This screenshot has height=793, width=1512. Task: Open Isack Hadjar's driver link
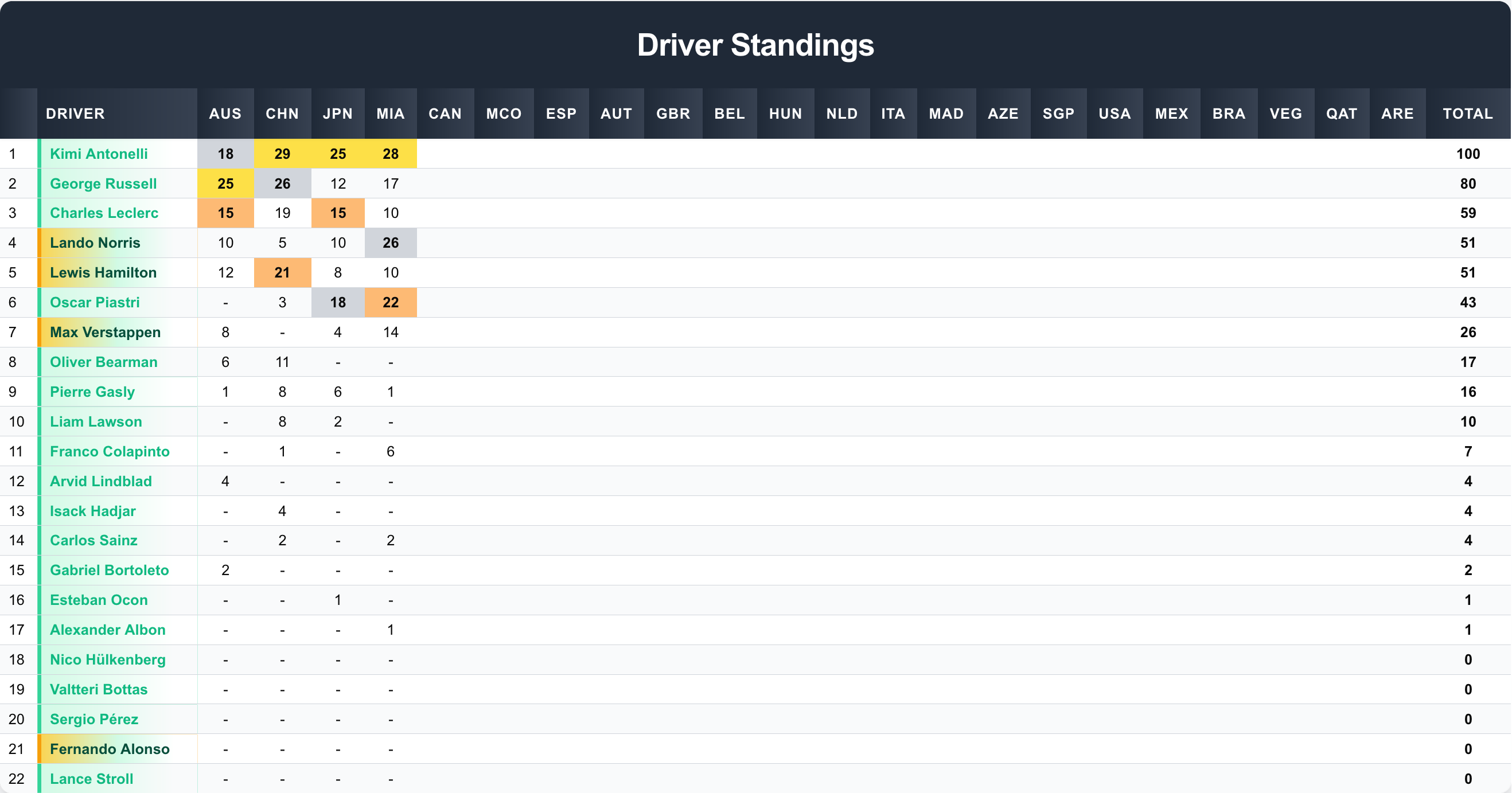coord(93,511)
